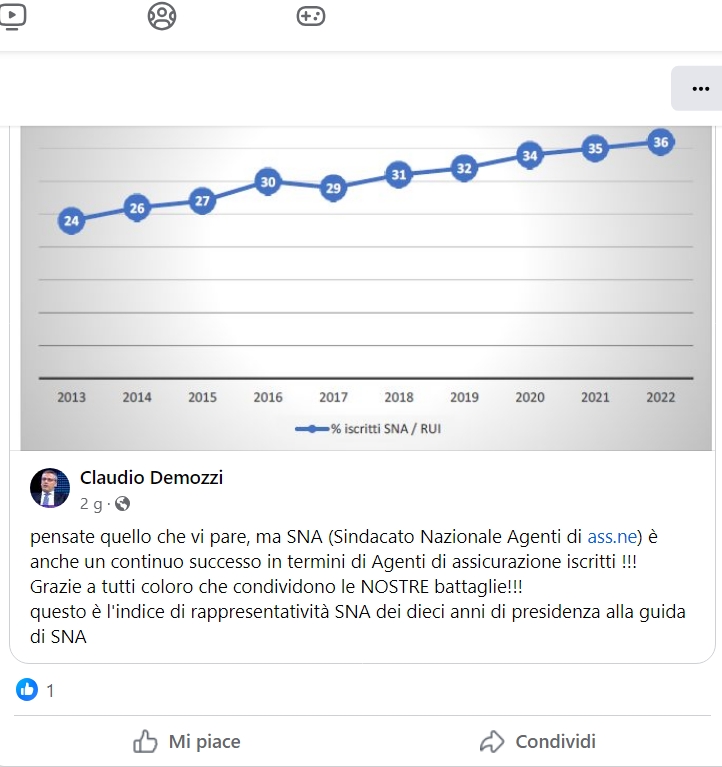This screenshot has height=767, width=722.
Task: View the blue like reaction icon
Action: click(27, 690)
